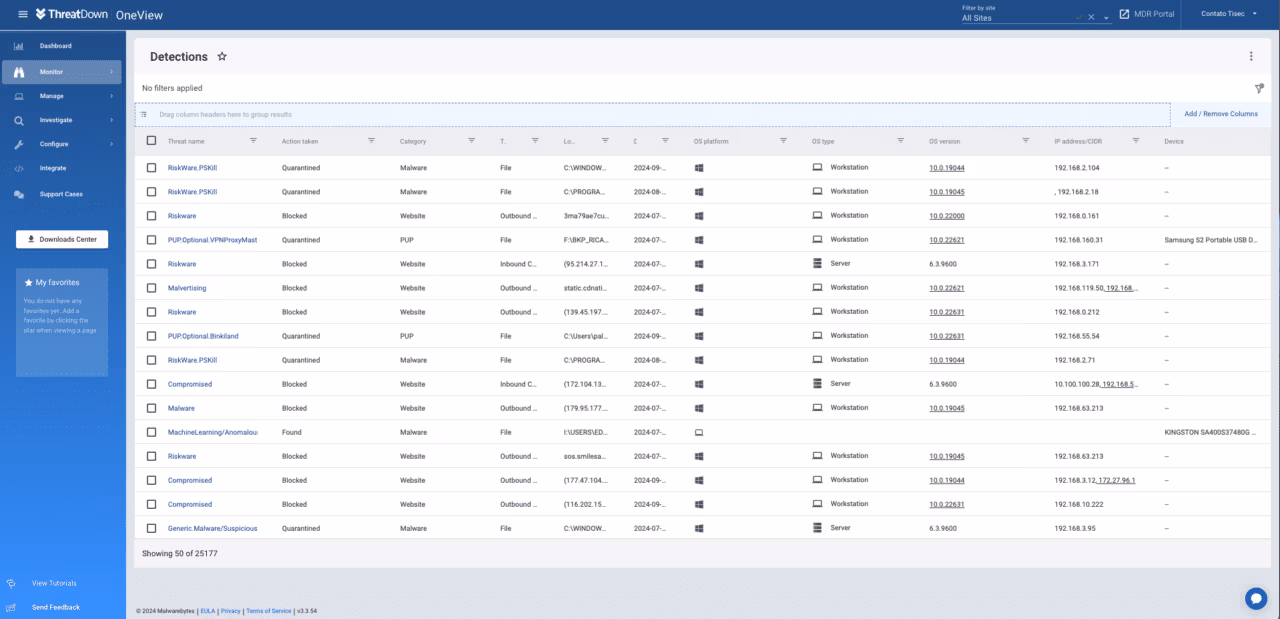Check the select-all checkbox in the table header
Screen dimensions: 1280x619
pyautogui.click(x=151, y=140)
